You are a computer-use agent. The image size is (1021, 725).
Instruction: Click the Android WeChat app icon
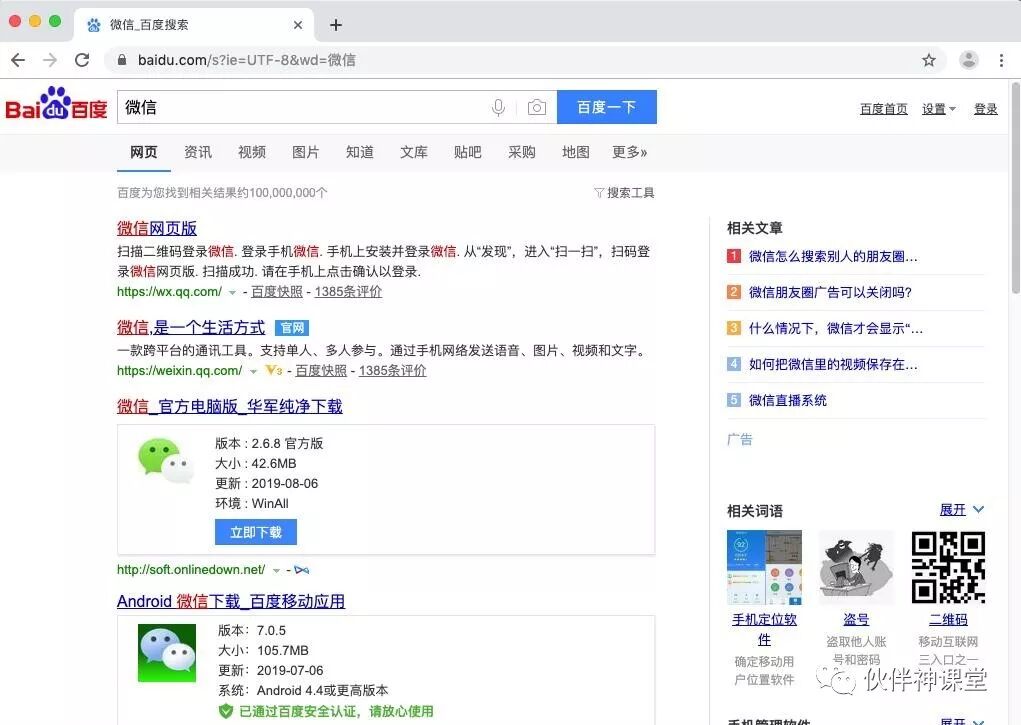167,653
